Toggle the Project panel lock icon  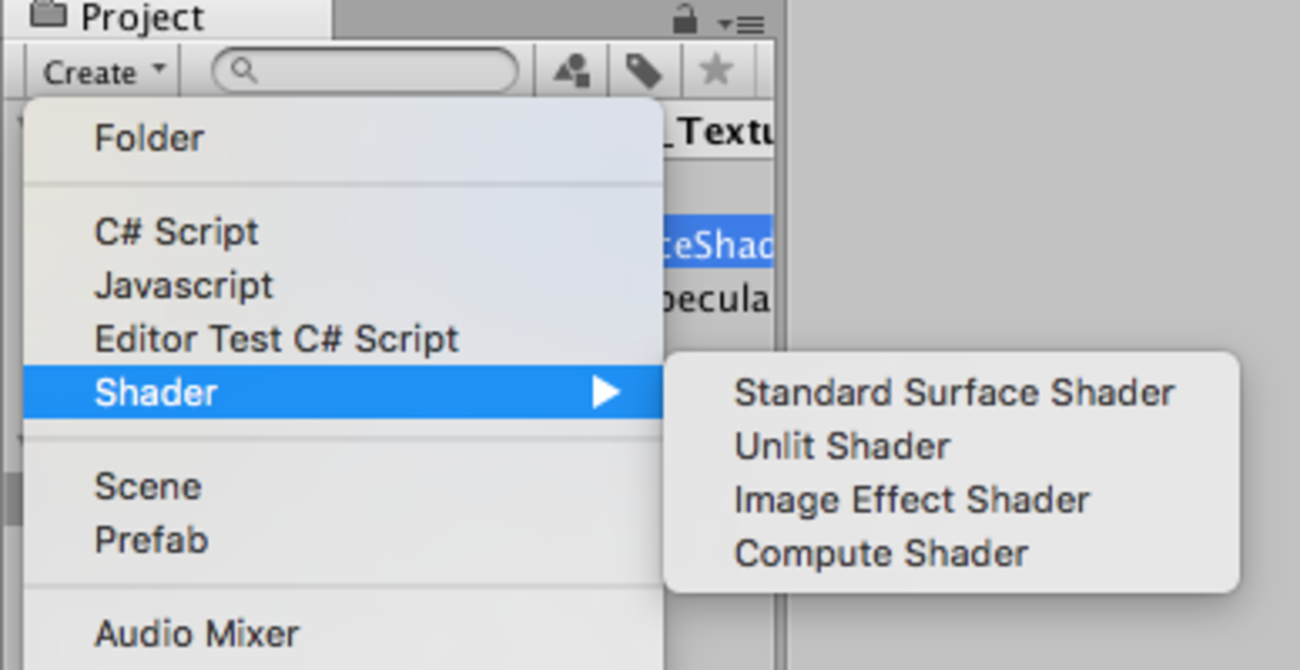[x=684, y=18]
